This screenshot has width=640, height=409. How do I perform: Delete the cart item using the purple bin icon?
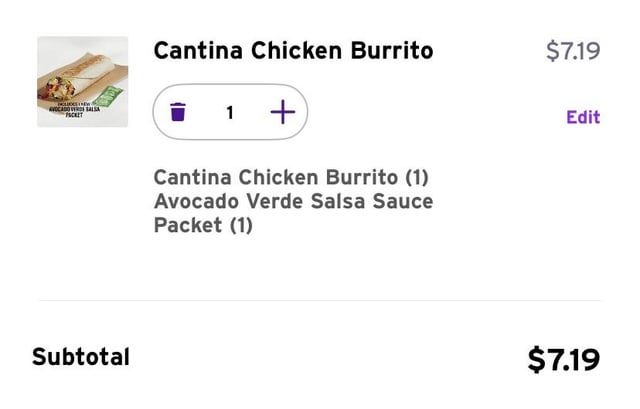(178, 112)
